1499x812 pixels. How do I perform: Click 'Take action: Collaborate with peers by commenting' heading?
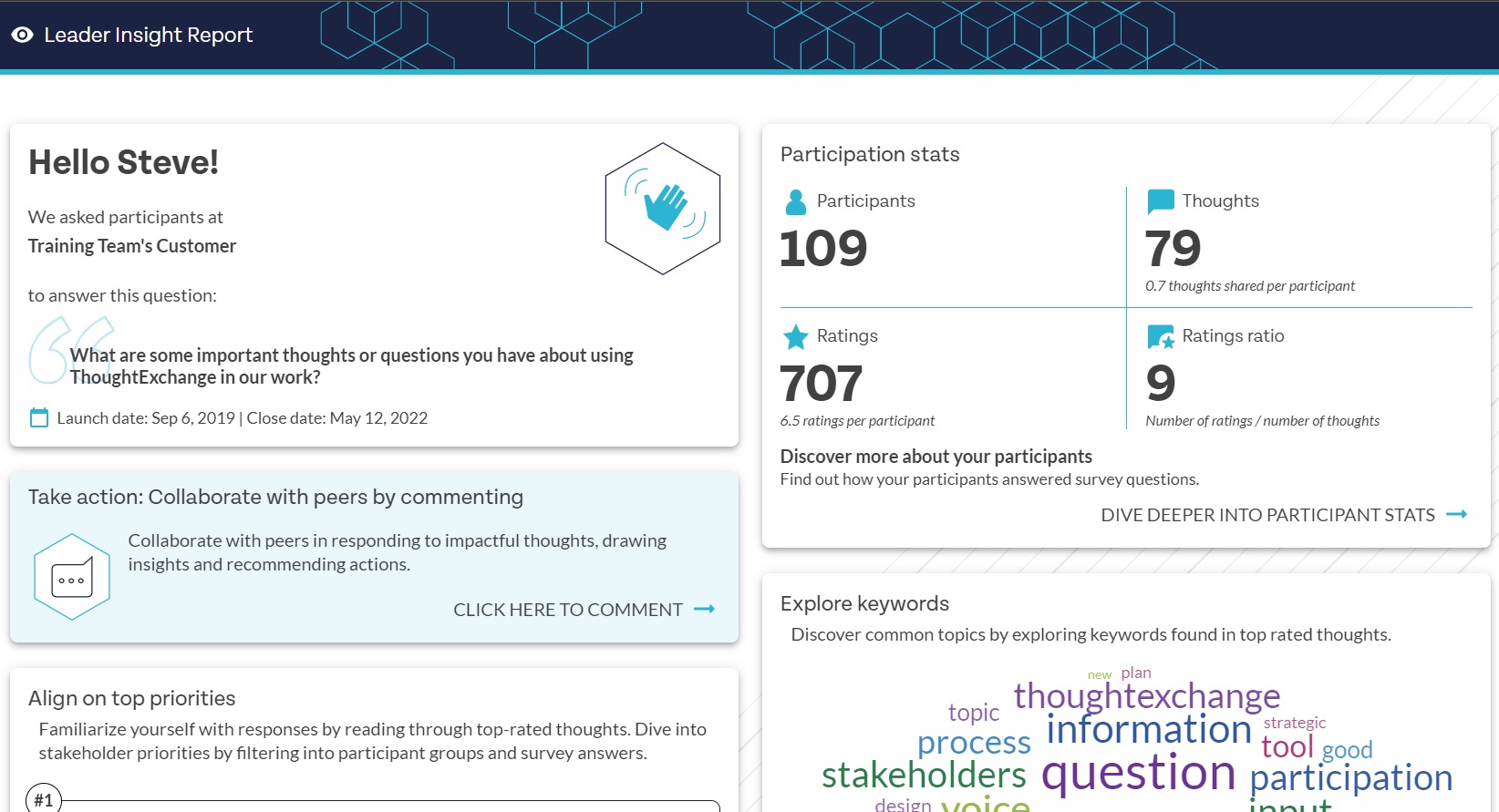275,497
